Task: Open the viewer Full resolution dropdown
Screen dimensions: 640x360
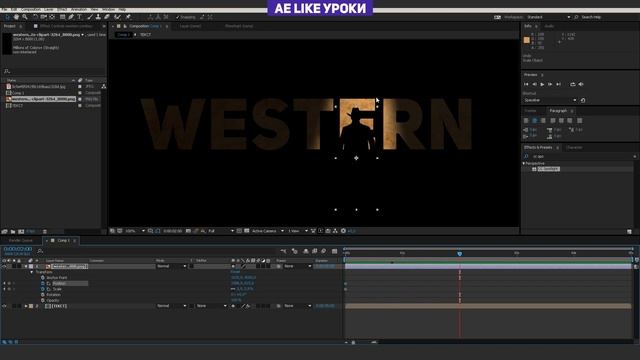Action: (221, 231)
